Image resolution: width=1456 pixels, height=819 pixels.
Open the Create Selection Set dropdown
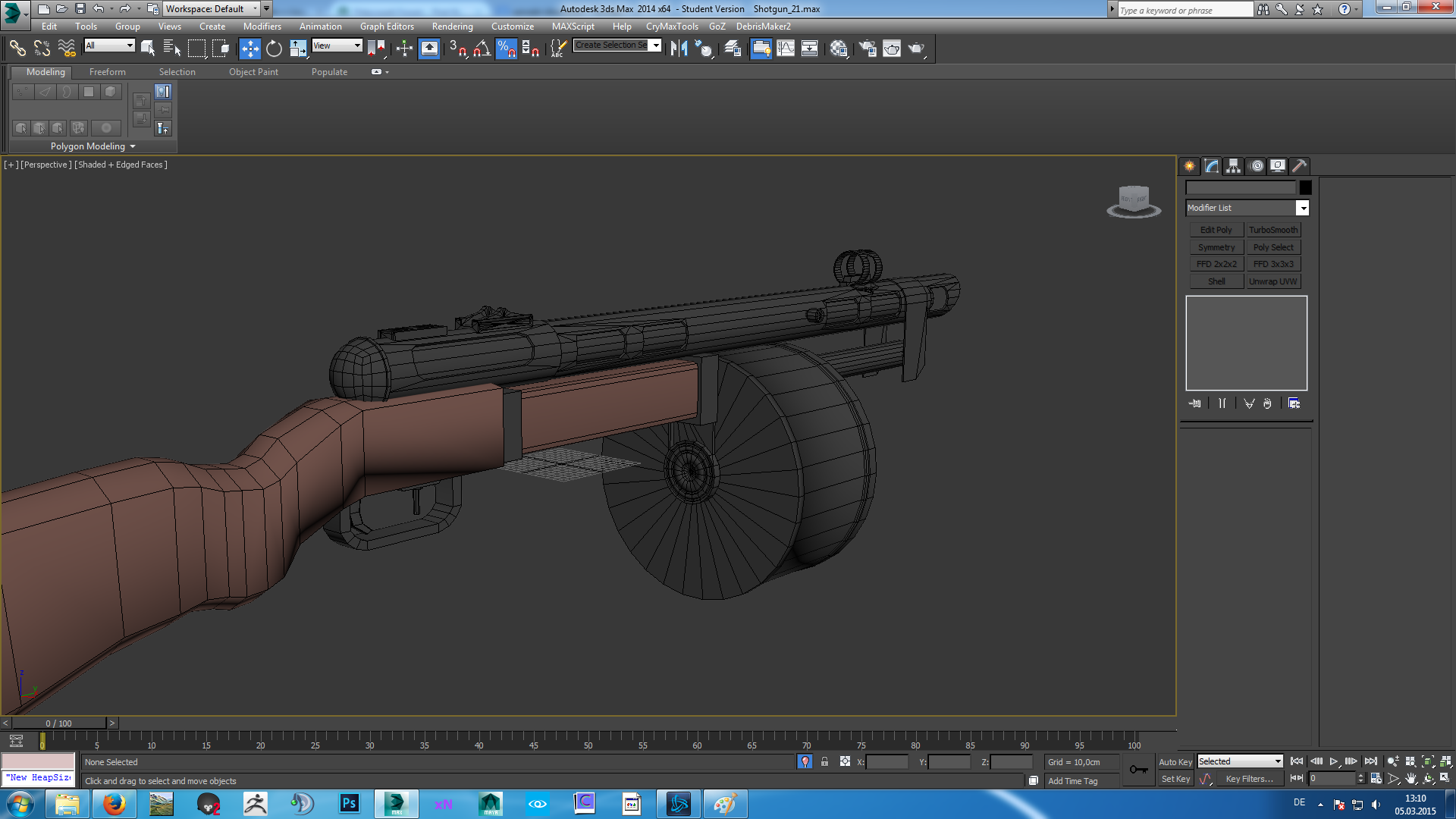click(x=617, y=45)
